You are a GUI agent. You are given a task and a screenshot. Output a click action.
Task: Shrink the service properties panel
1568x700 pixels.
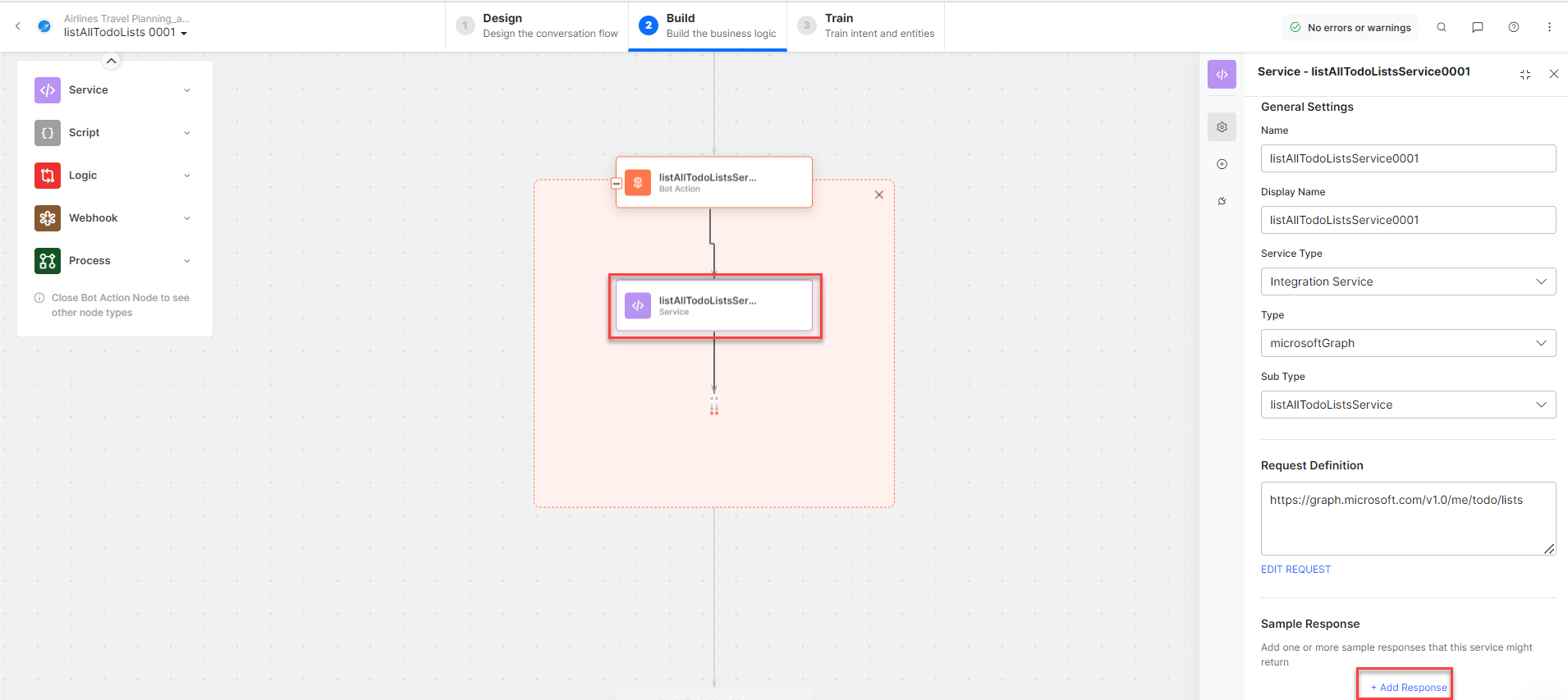[1525, 75]
